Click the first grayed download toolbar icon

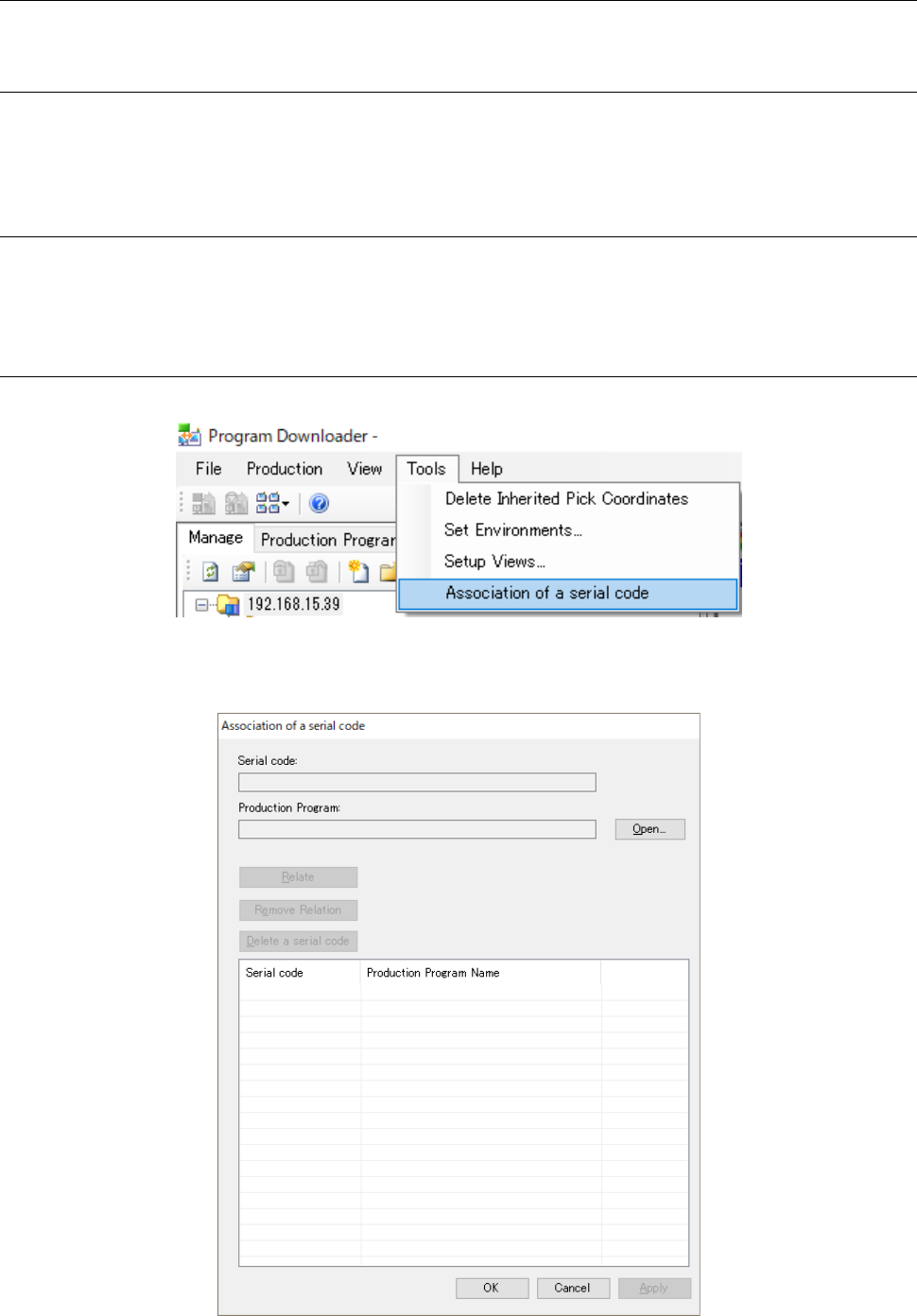pyautogui.click(x=204, y=503)
